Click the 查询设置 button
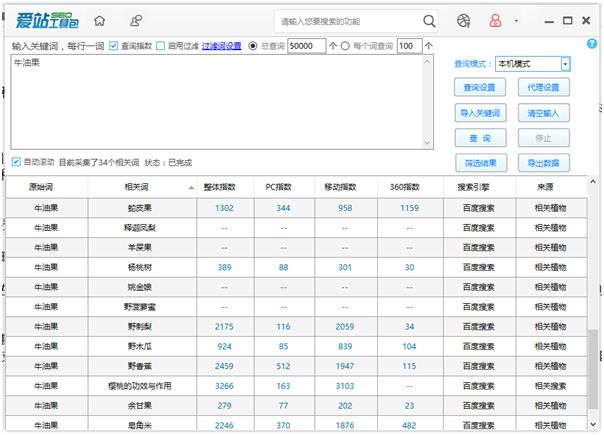 (x=480, y=87)
